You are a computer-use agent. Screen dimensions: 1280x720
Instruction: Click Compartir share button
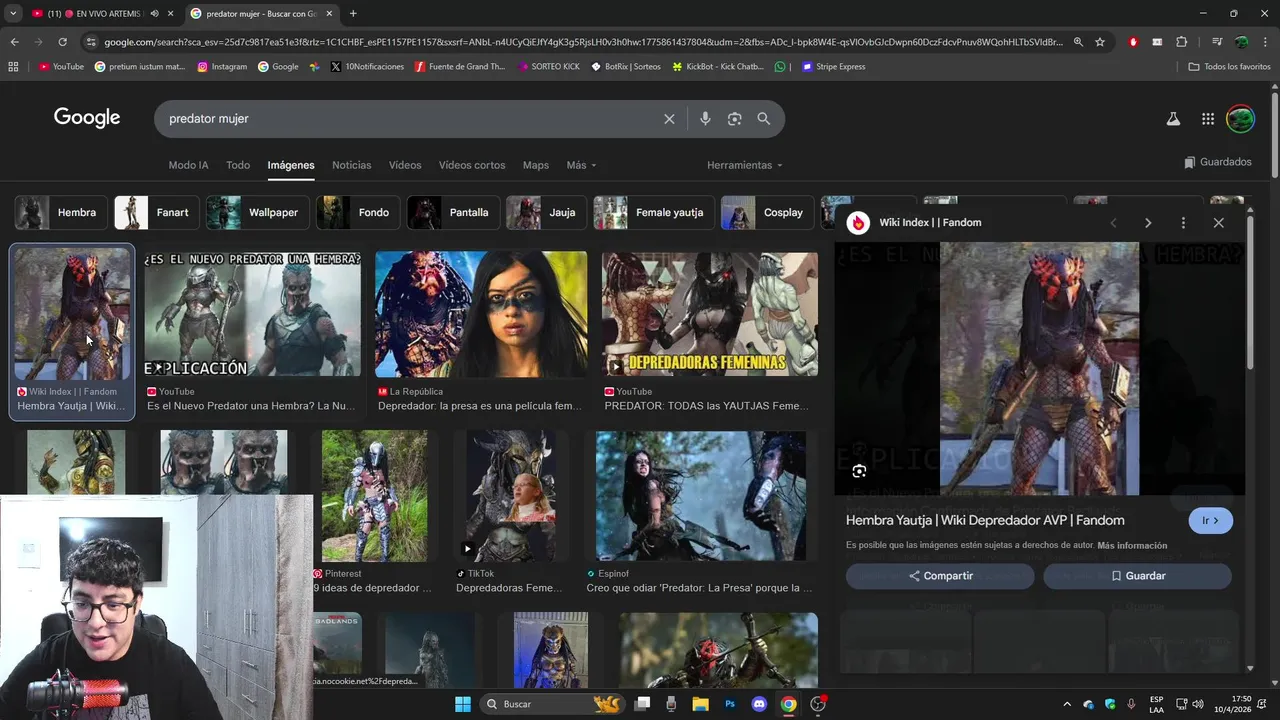tap(939, 576)
